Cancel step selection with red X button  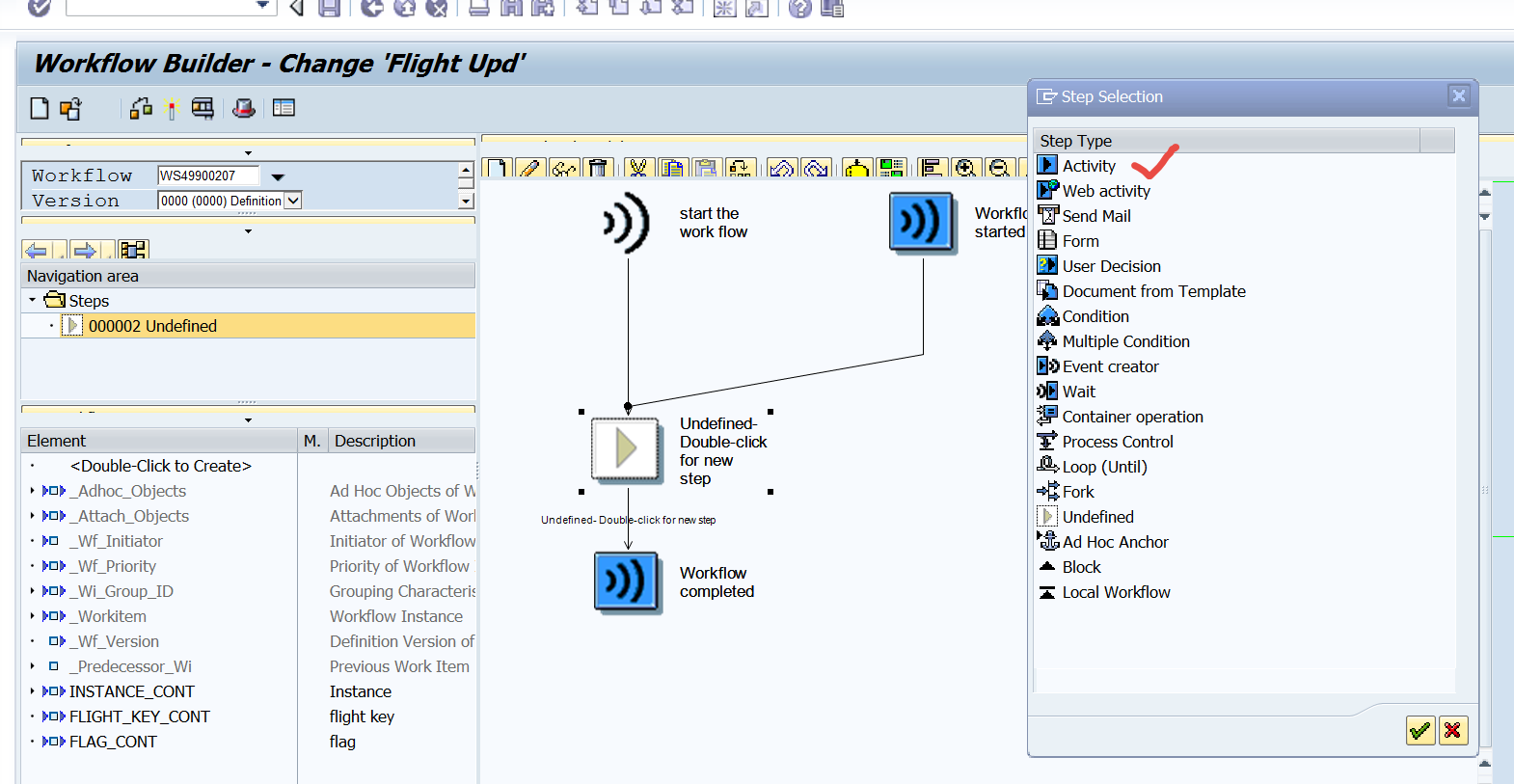(x=1452, y=731)
